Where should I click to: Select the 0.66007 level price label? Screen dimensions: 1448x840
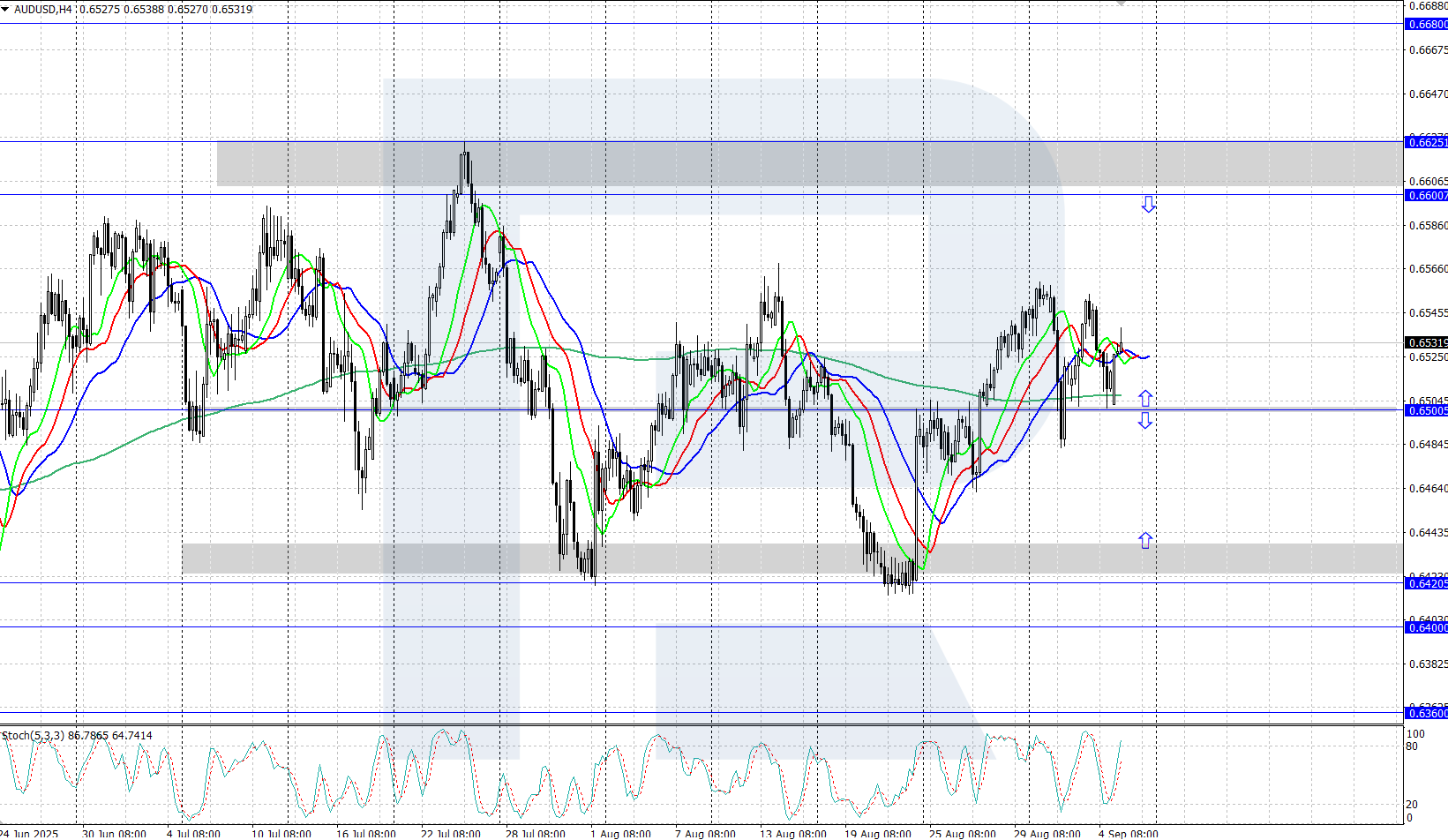(1425, 195)
